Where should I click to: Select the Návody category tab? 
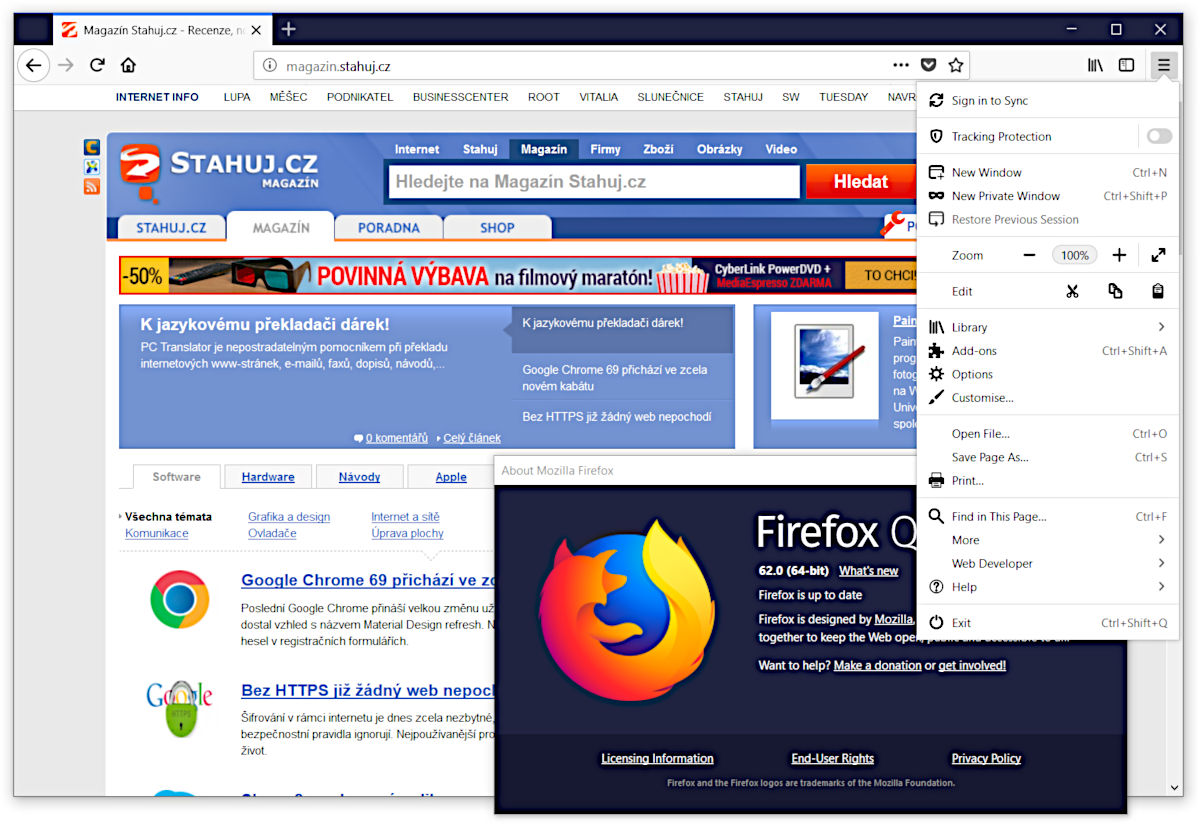pos(359,477)
